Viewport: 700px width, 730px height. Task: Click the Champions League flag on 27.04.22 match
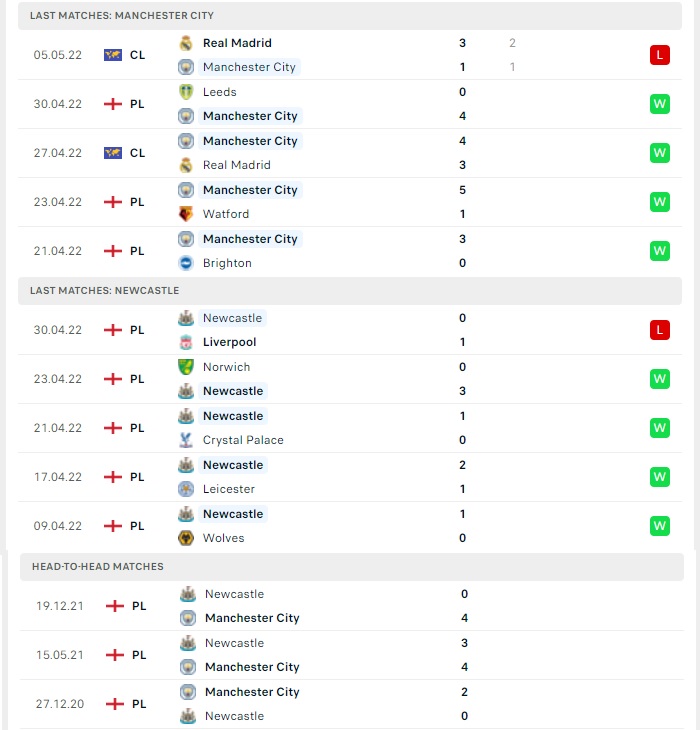pos(113,153)
